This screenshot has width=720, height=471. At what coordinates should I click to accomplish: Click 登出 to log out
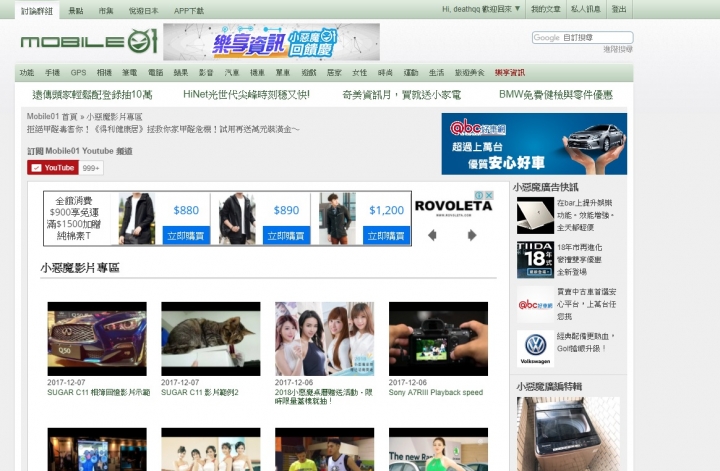pos(619,9)
